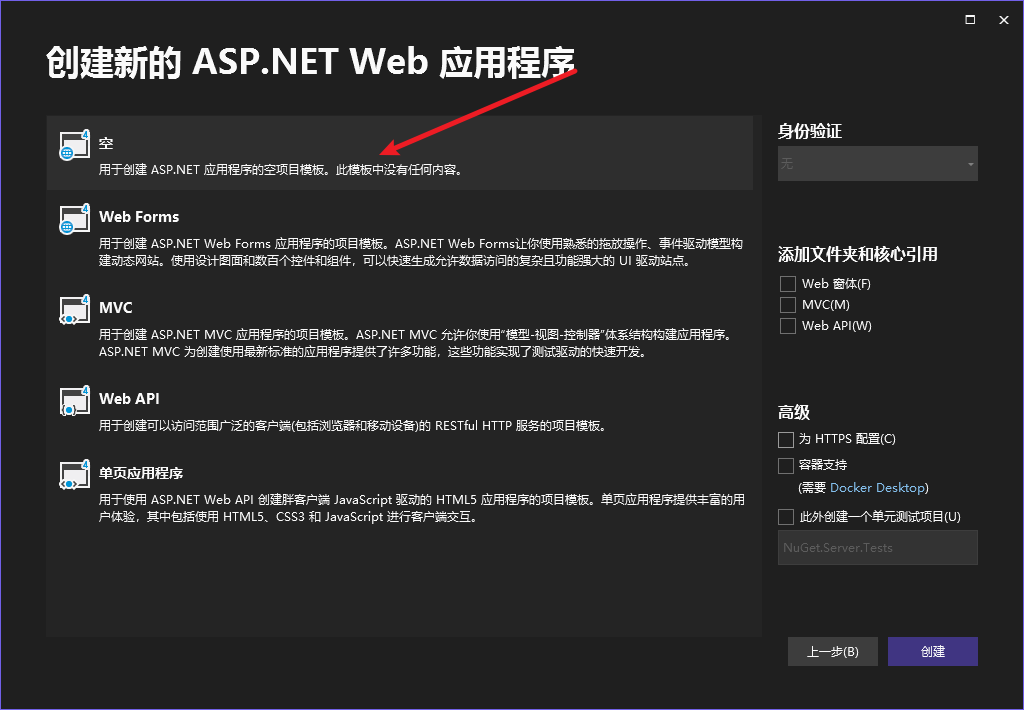This screenshot has height=710, width=1024.
Task: Open the 身份验证 dropdown
Action: (878, 163)
